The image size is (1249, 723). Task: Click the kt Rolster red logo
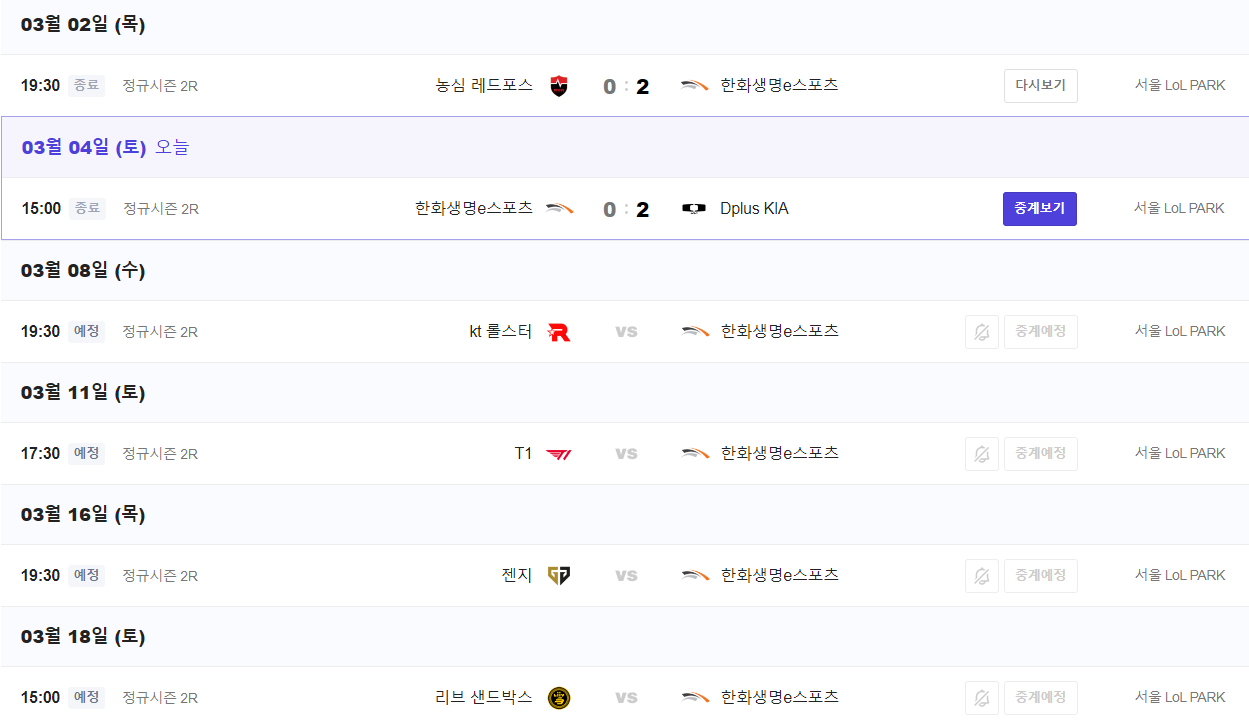click(559, 332)
